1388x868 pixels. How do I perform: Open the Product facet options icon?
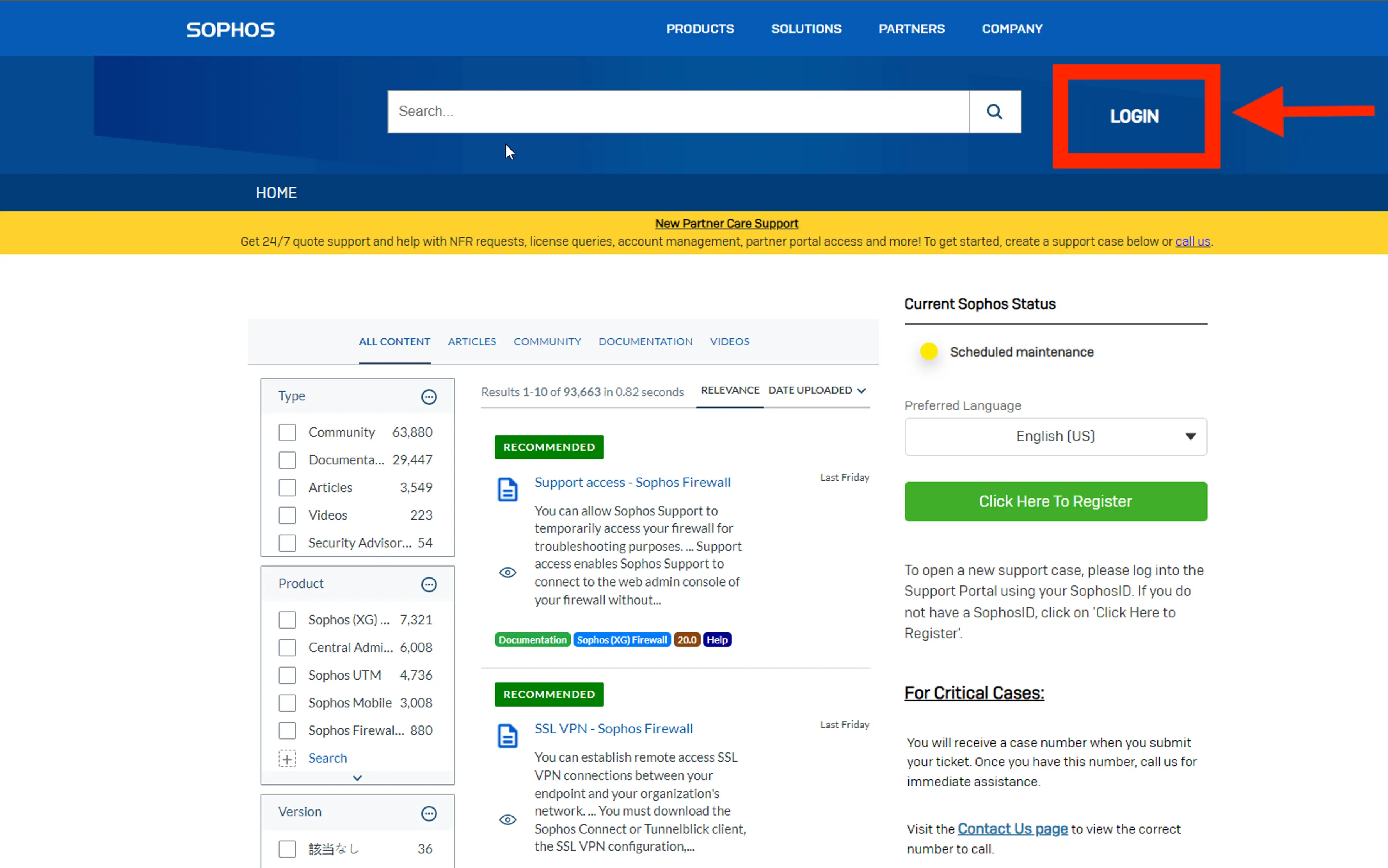(429, 584)
